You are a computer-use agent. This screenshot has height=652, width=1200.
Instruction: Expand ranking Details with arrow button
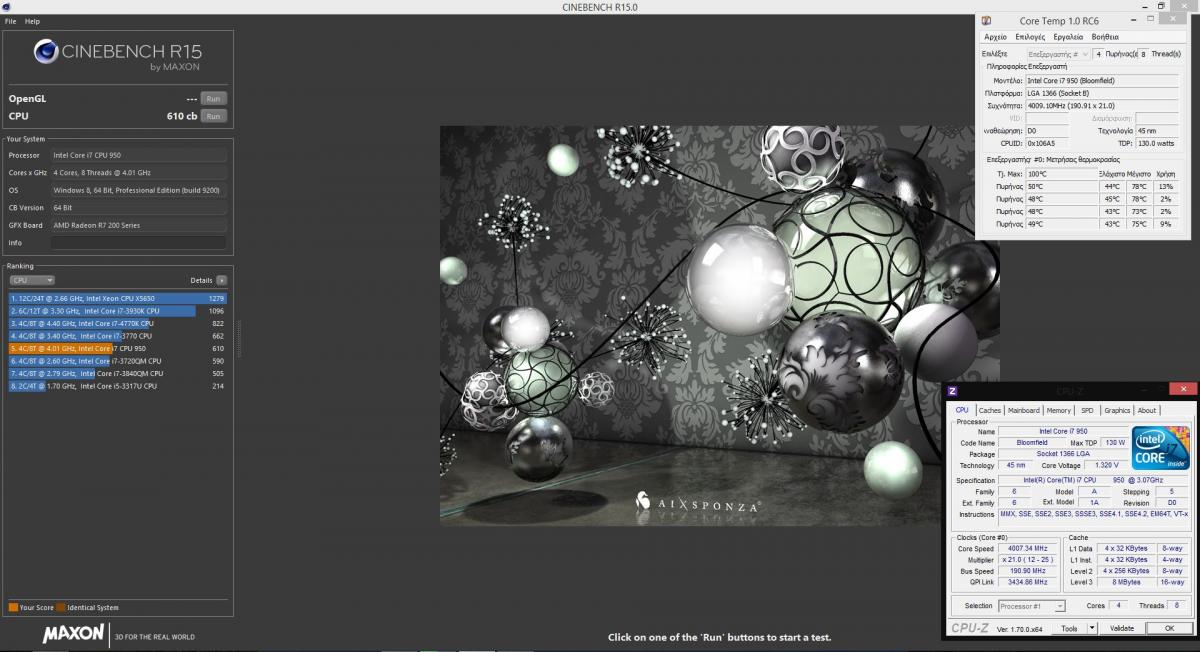pyautogui.click(x=221, y=281)
